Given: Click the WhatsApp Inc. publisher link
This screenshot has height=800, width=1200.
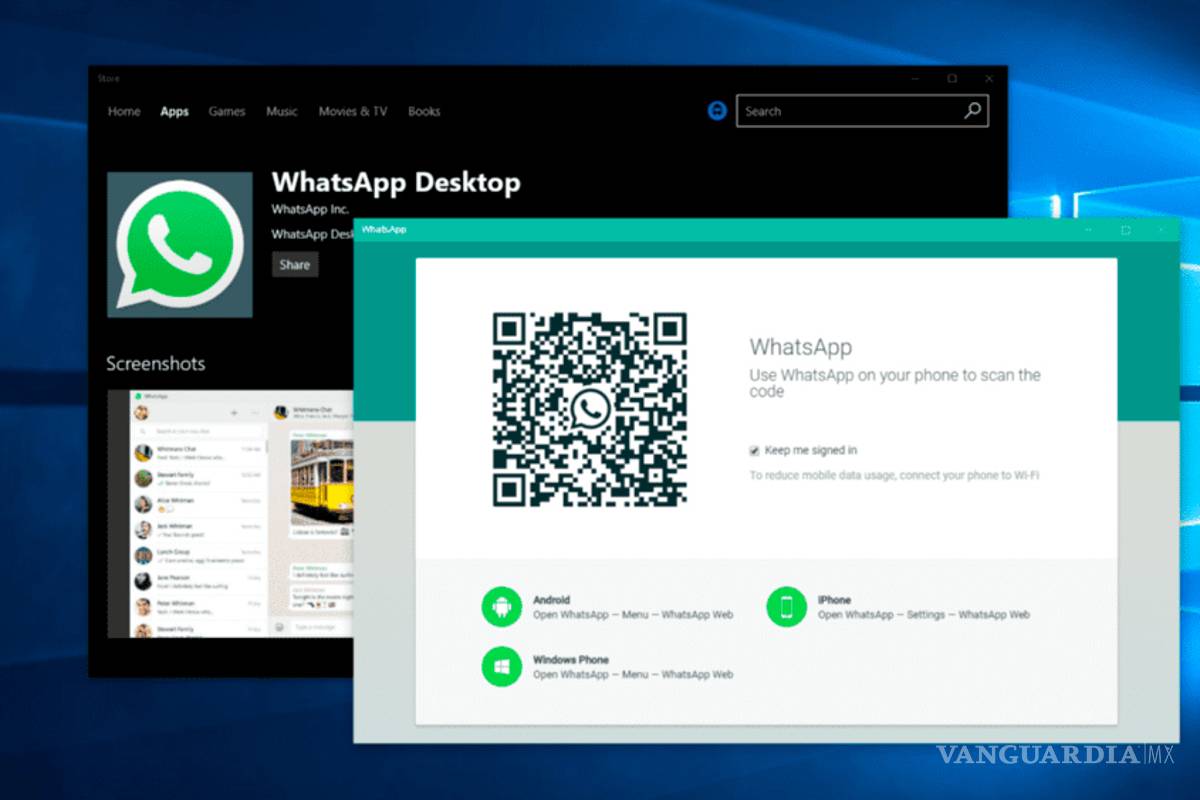Looking at the screenshot, I should coord(310,209).
